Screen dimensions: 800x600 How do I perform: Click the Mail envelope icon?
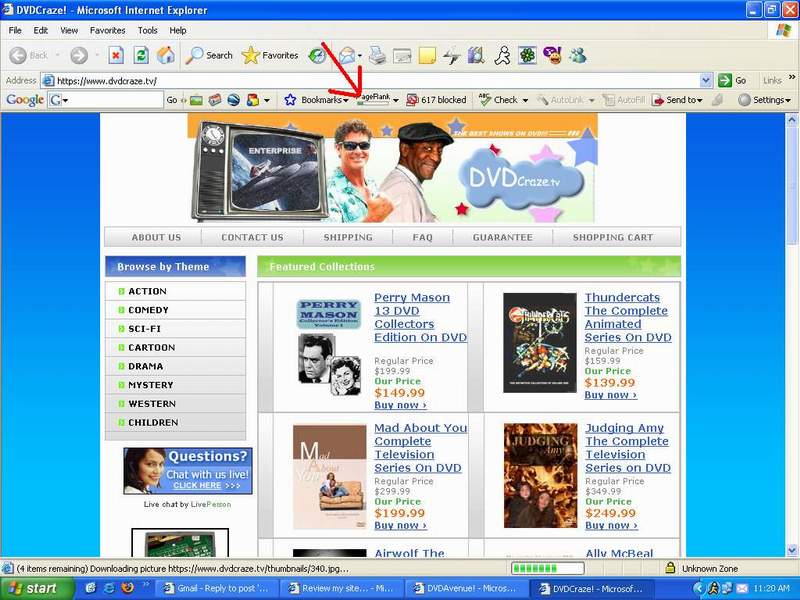tap(347, 55)
